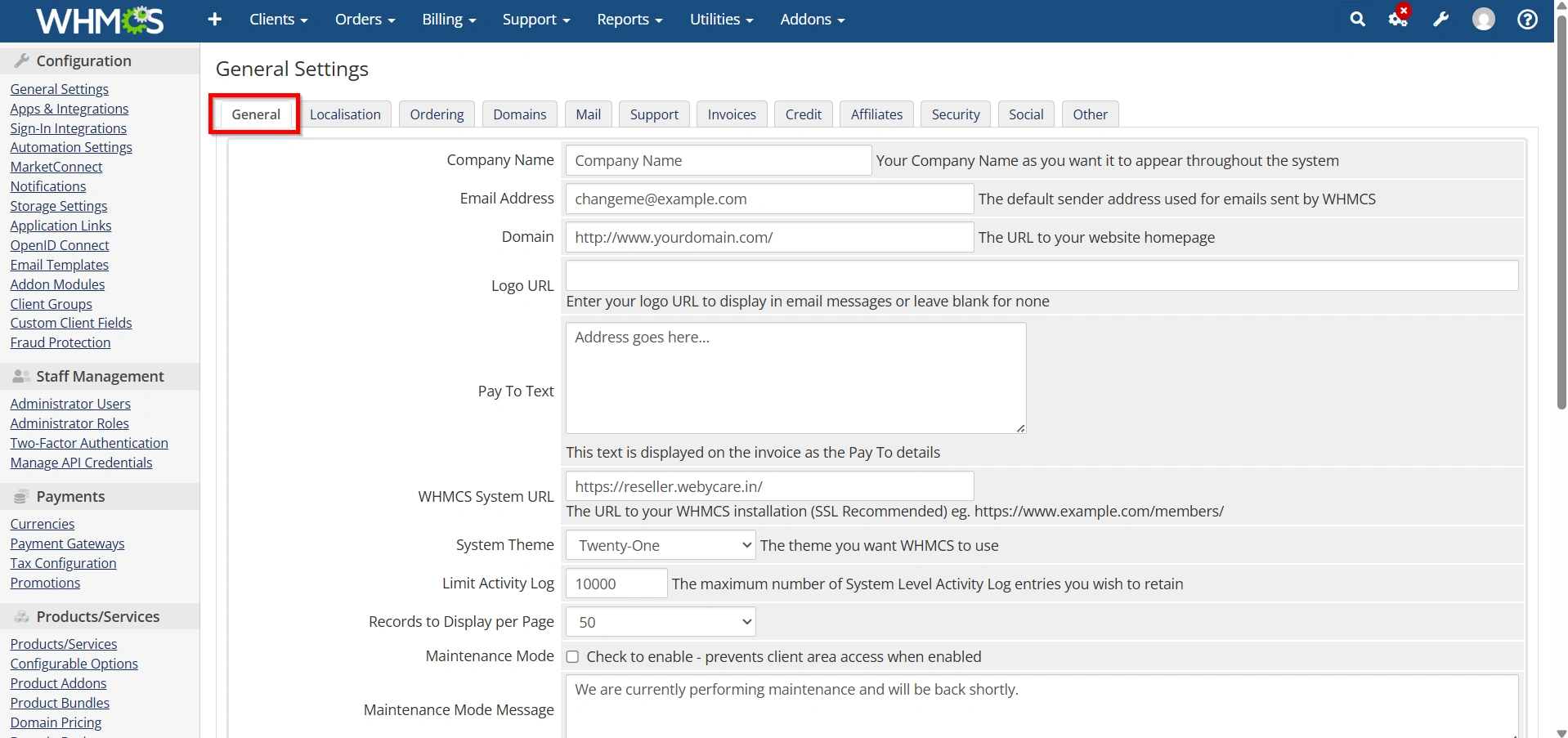
Task: Open the Reports menu
Action: point(629,19)
